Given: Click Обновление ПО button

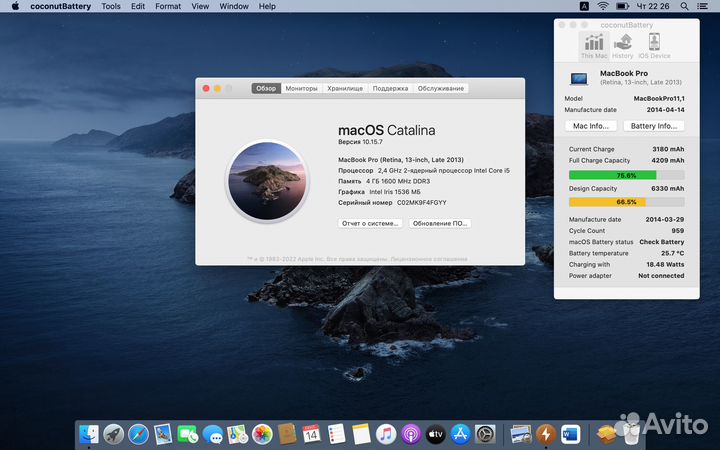Looking at the screenshot, I should point(440,223).
